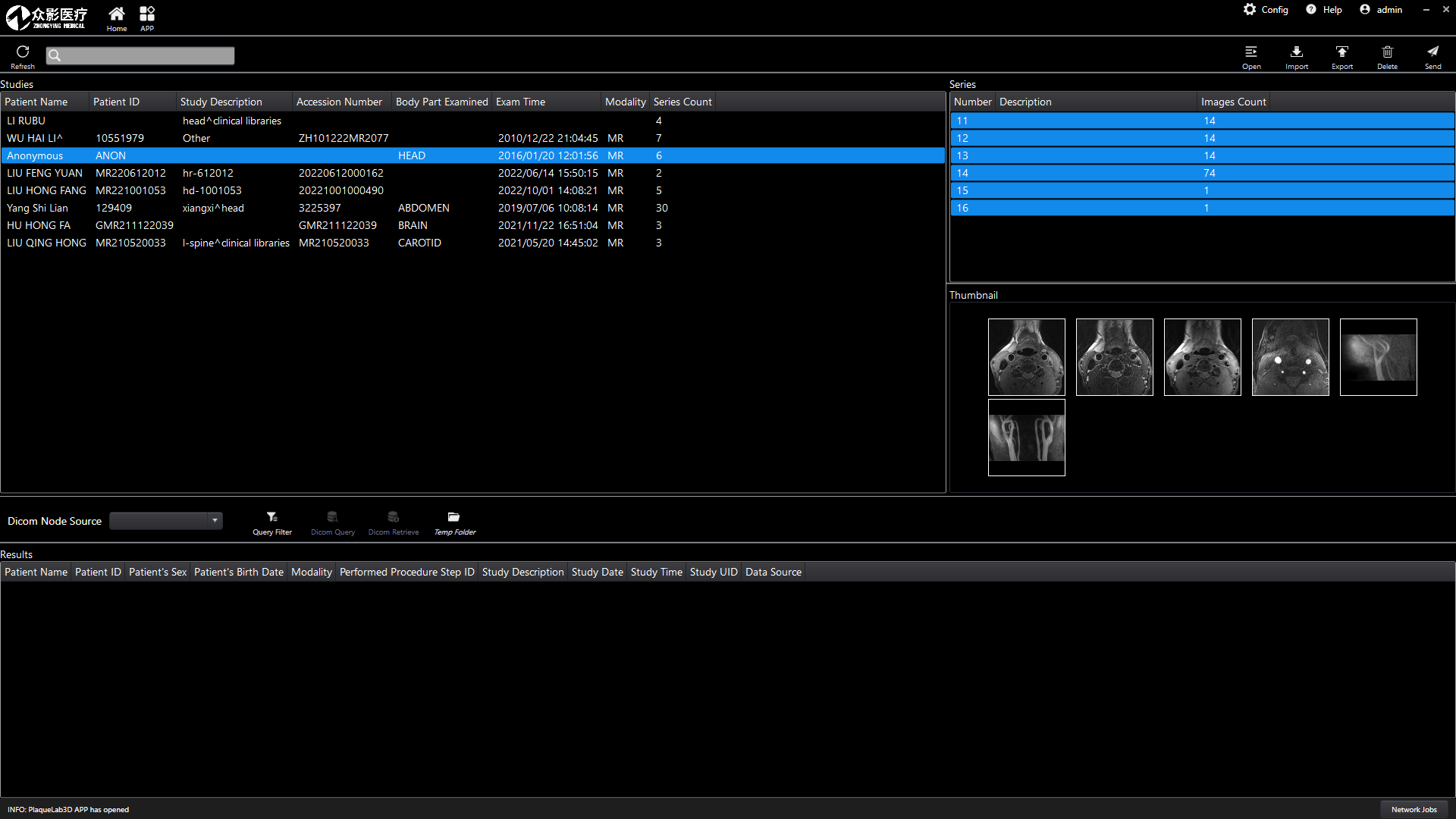The height and width of the screenshot is (819, 1456).
Task: Click the ABDOMEN body part cell
Action: click(424, 208)
